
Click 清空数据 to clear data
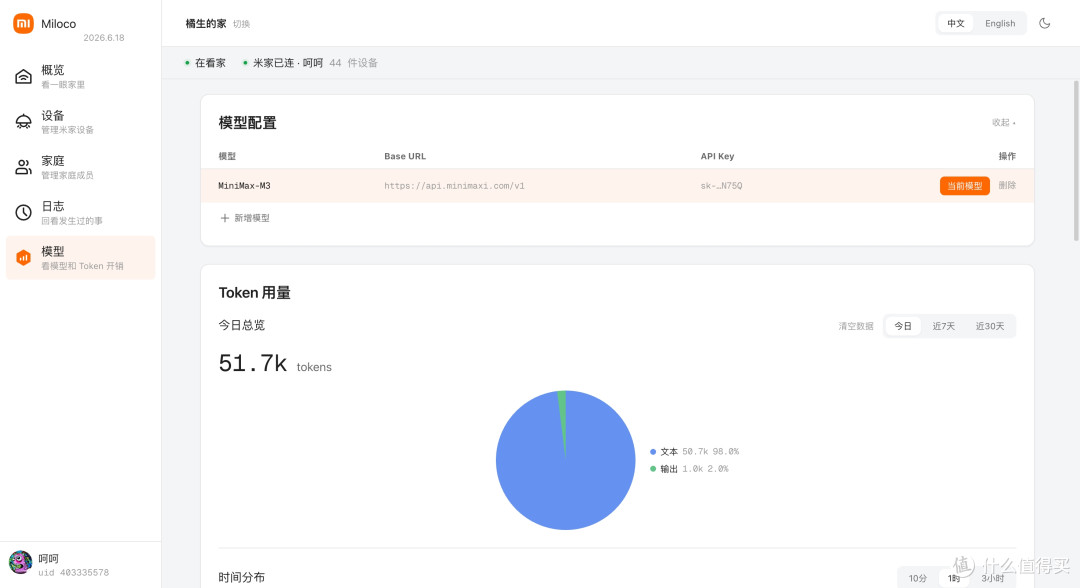point(855,326)
